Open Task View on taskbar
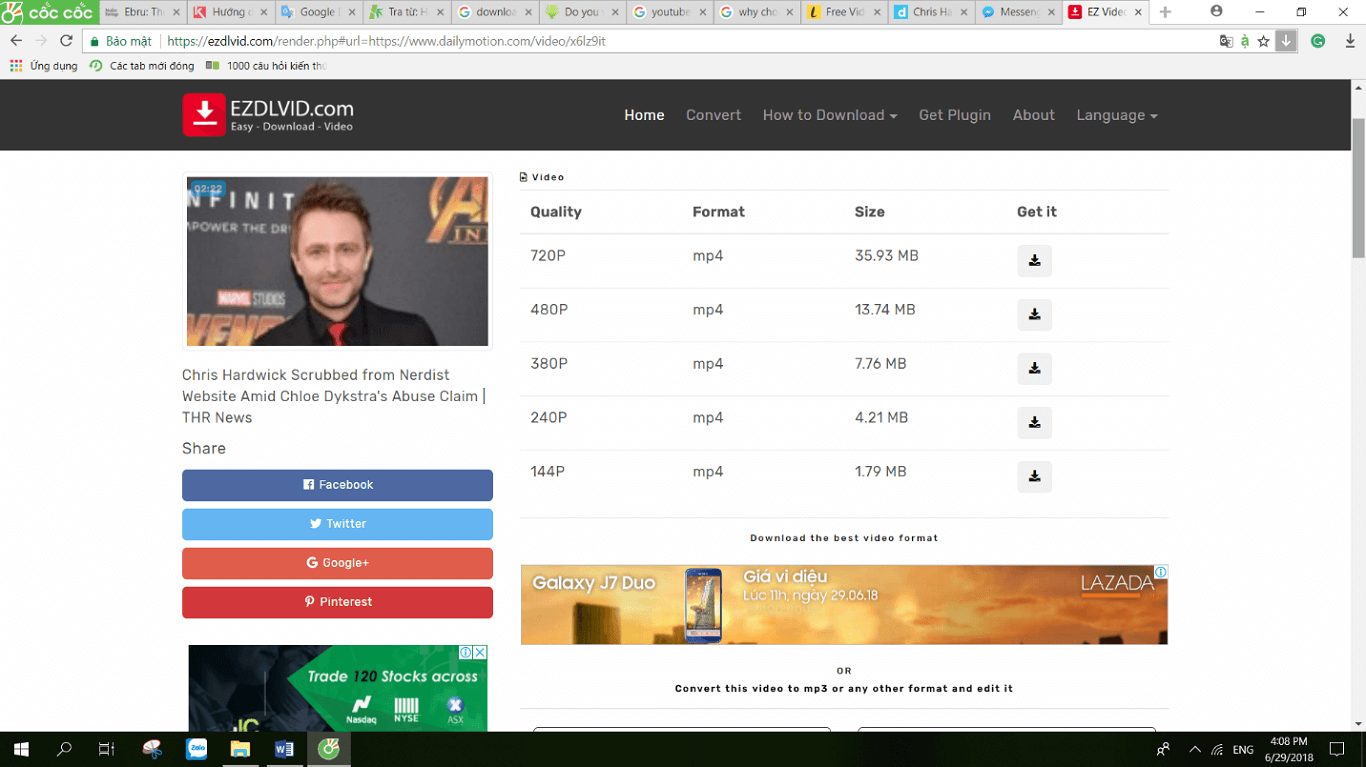The height and width of the screenshot is (767, 1366). [107, 749]
